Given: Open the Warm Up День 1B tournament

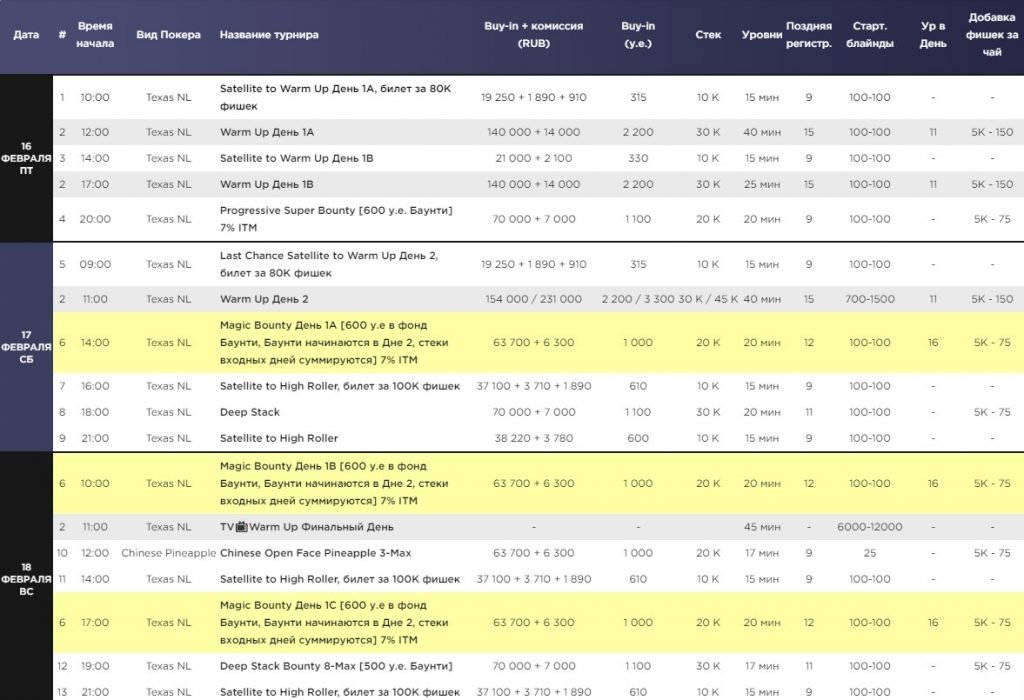Looking at the screenshot, I should point(267,184).
